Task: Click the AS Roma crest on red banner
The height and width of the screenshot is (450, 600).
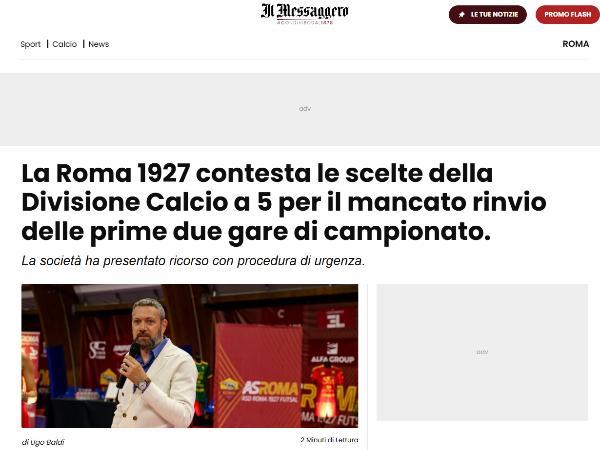Action: tap(230, 388)
